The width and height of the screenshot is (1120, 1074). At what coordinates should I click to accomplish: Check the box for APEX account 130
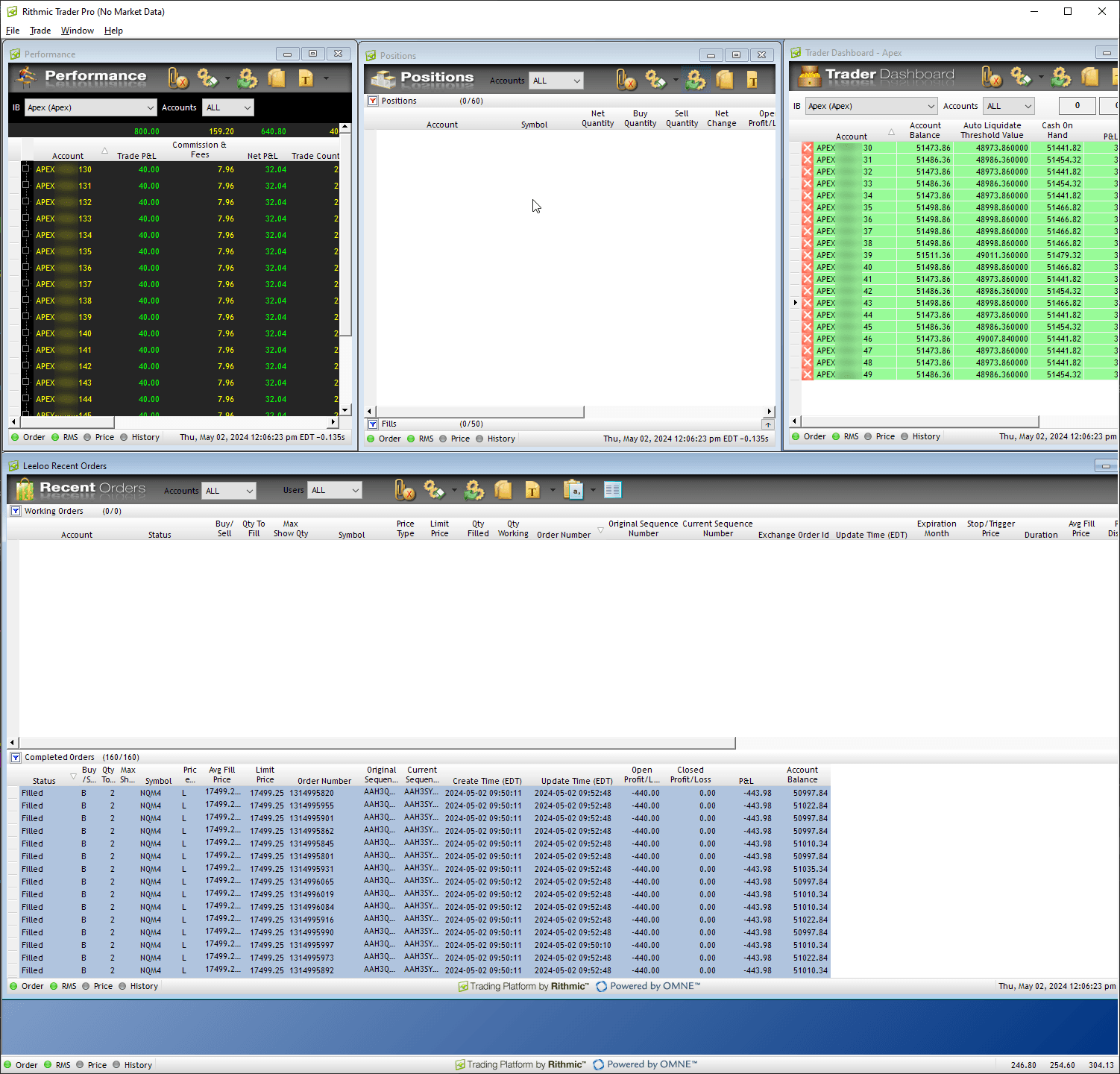[26, 169]
